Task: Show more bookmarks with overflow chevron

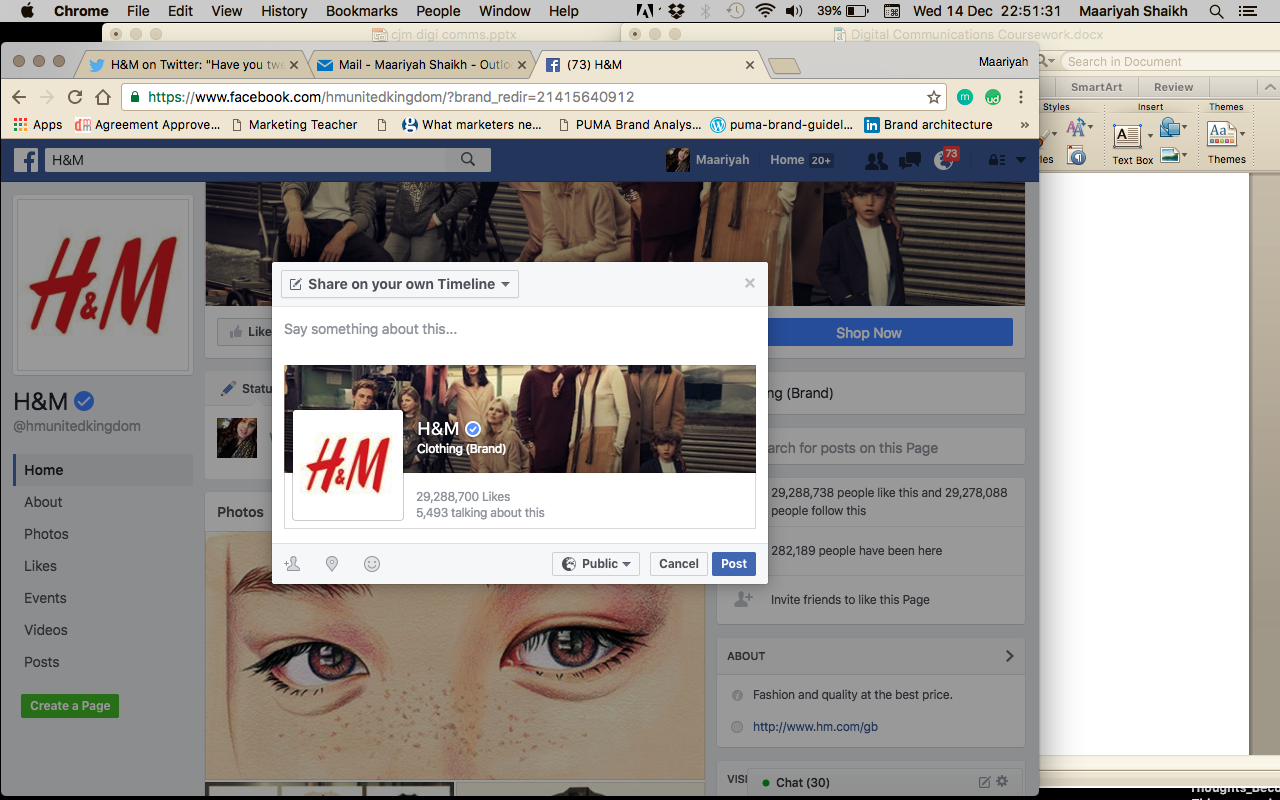Action: point(1024,125)
